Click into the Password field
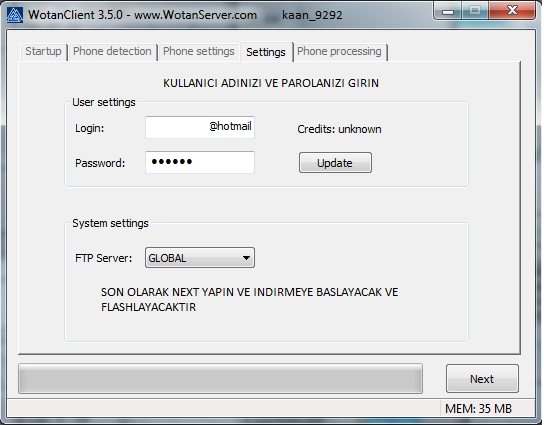The height and width of the screenshot is (425, 544). tap(200, 162)
